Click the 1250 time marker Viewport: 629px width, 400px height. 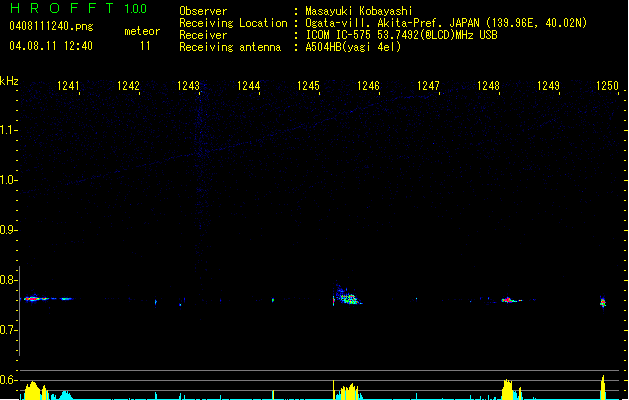pyautogui.click(x=607, y=86)
